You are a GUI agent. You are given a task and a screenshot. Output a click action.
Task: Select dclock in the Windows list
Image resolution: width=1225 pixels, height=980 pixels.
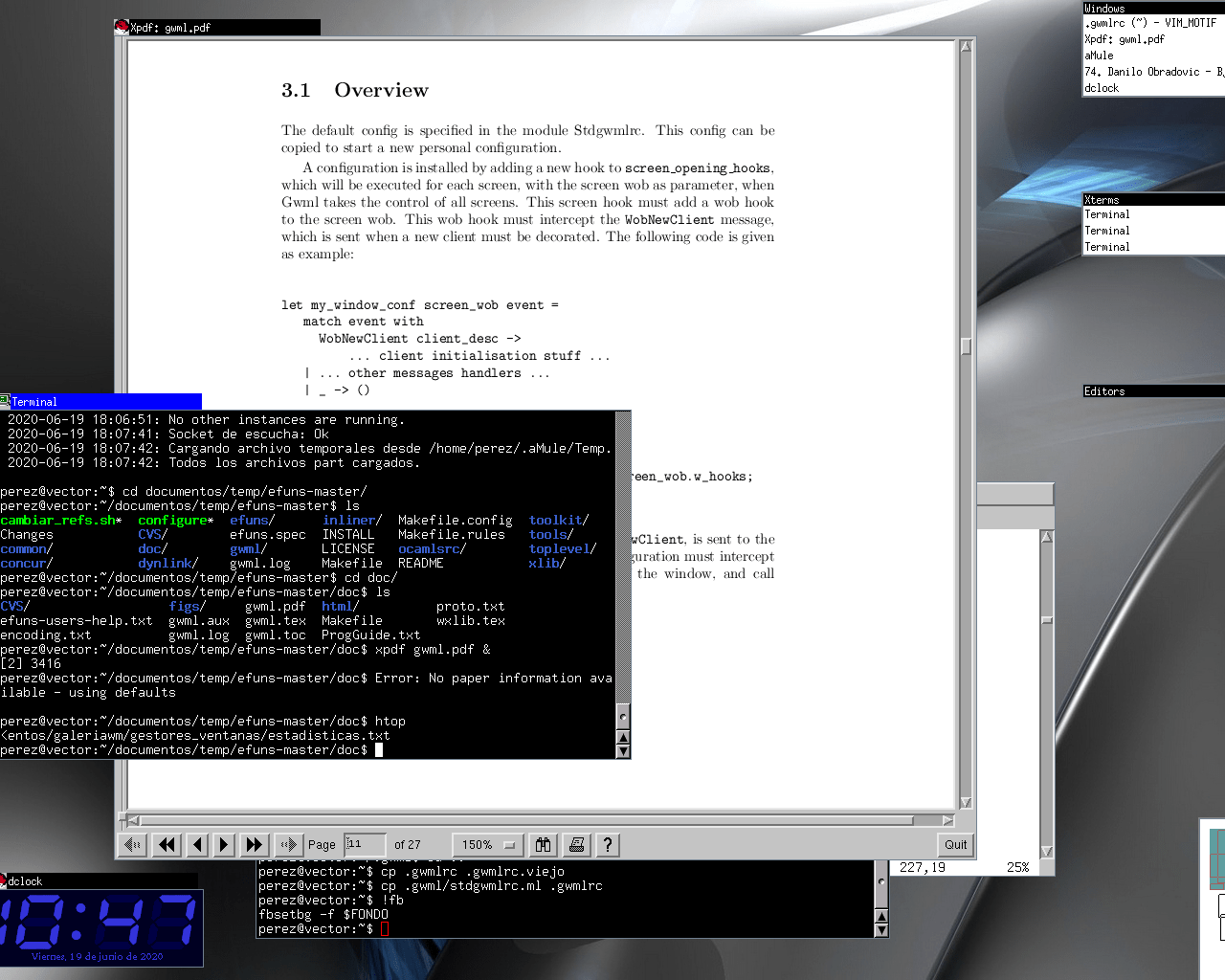[1102, 88]
